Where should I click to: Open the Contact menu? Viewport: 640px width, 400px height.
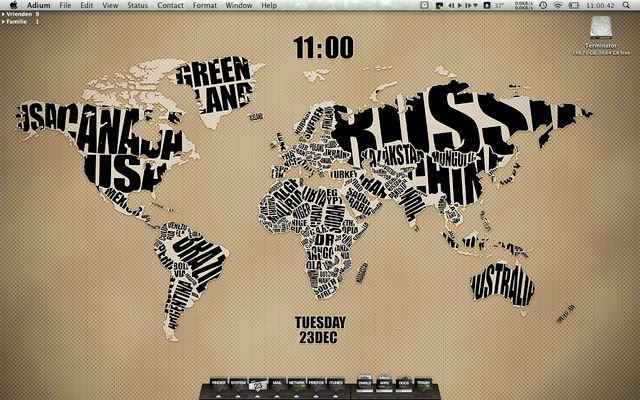point(171,5)
